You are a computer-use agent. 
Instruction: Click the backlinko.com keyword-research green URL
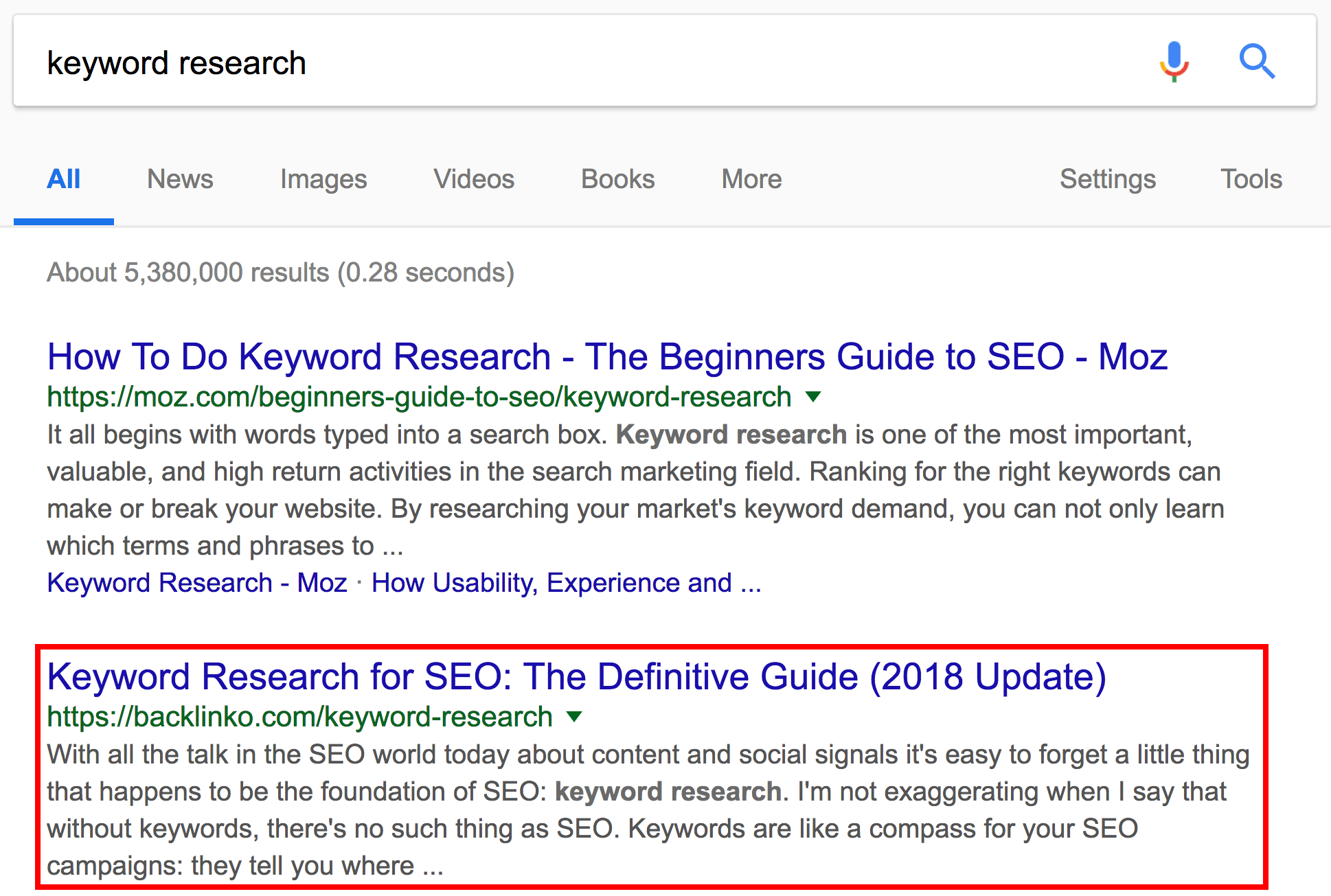point(299,717)
